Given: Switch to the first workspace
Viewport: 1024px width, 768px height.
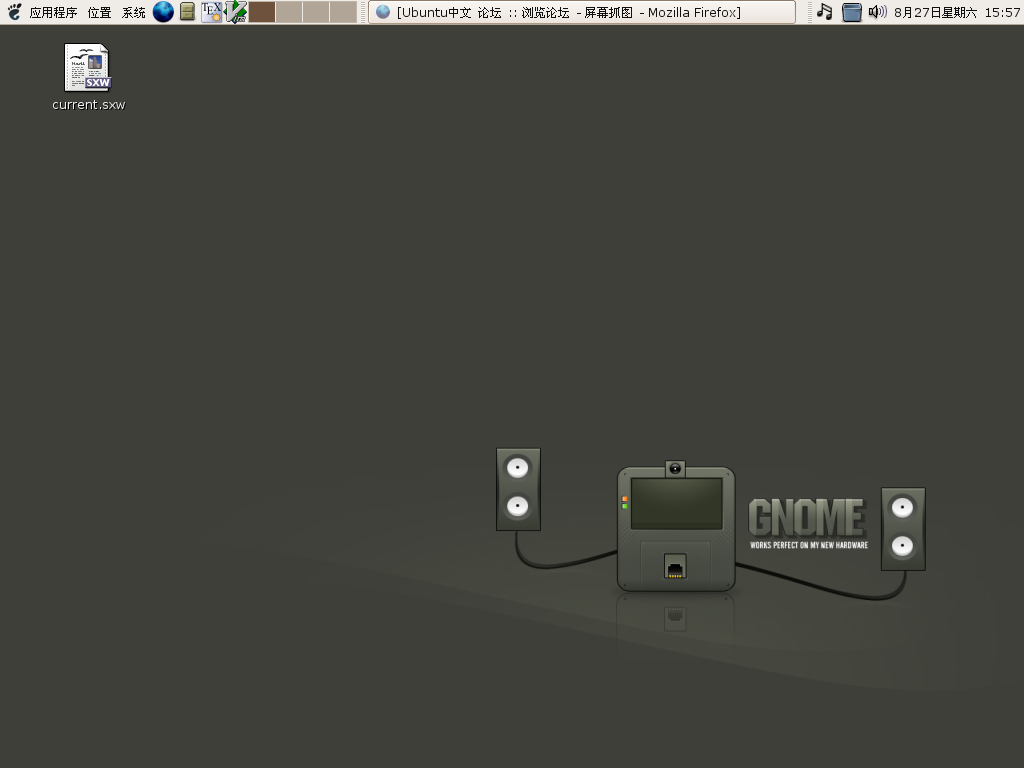Looking at the screenshot, I should (262, 12).
